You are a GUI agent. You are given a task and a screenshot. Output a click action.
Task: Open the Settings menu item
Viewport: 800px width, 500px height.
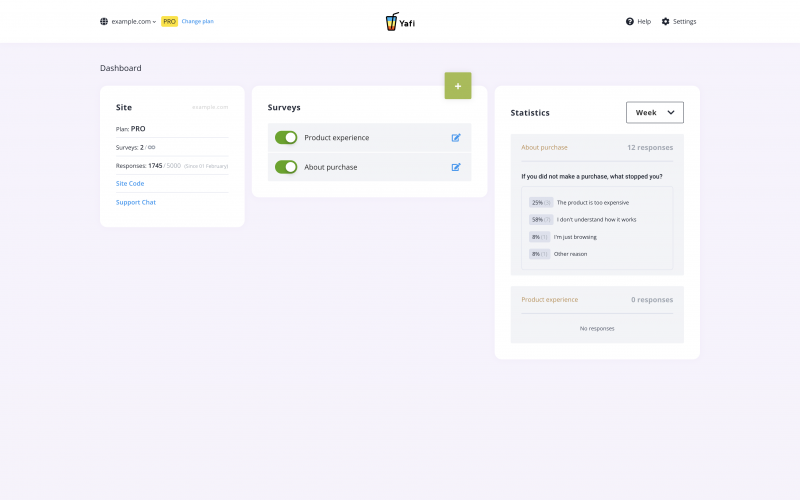click(684, 21)
